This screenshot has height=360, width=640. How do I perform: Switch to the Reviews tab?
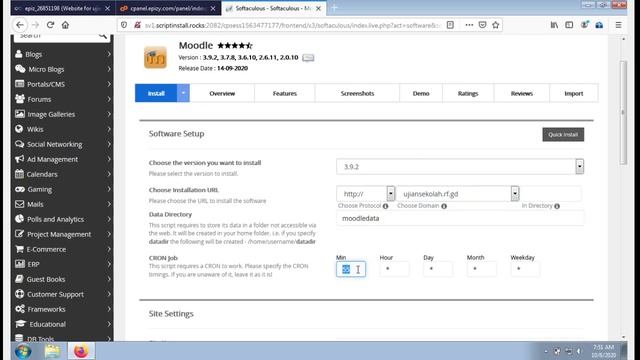(522, 93)
